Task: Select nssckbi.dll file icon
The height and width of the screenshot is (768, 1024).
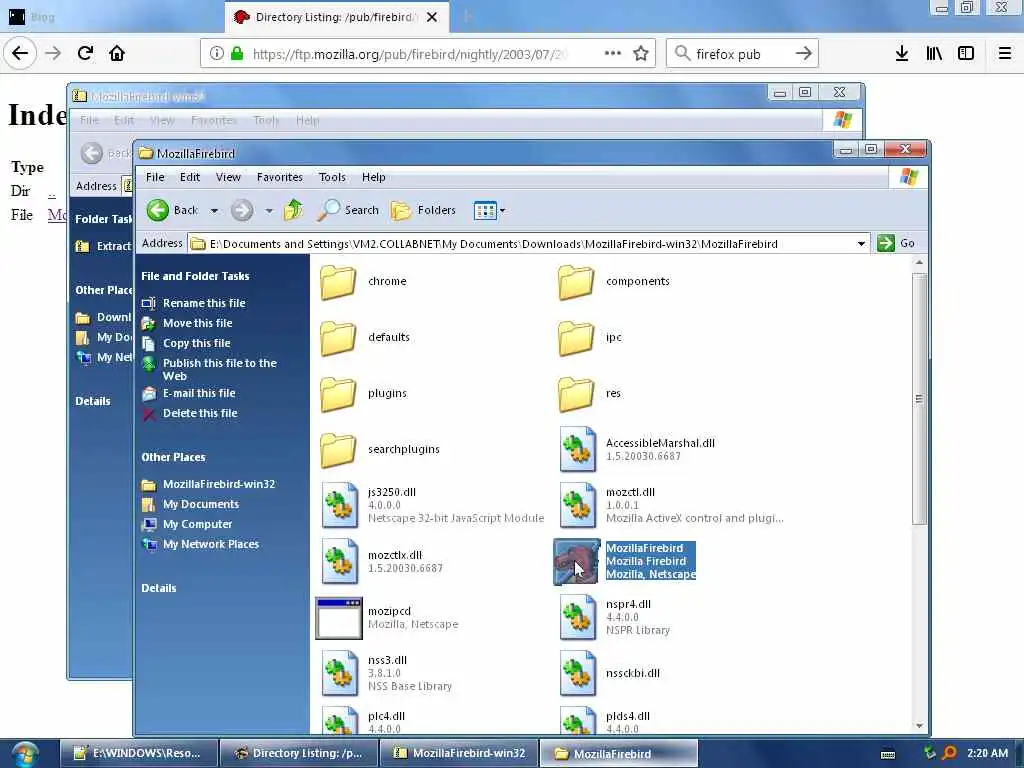Action: [x=578, y=673]
